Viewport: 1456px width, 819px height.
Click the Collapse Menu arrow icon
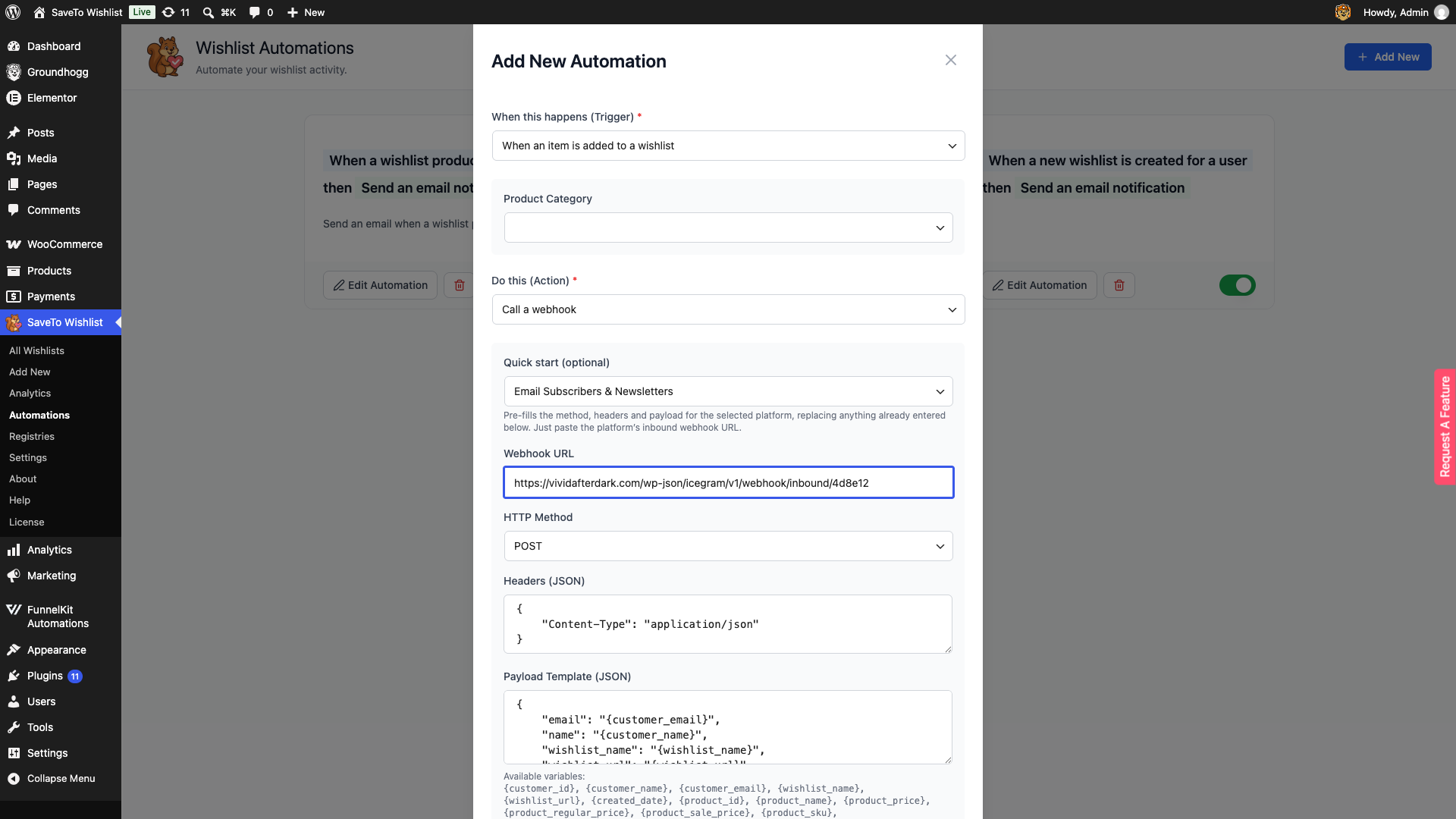14,779
